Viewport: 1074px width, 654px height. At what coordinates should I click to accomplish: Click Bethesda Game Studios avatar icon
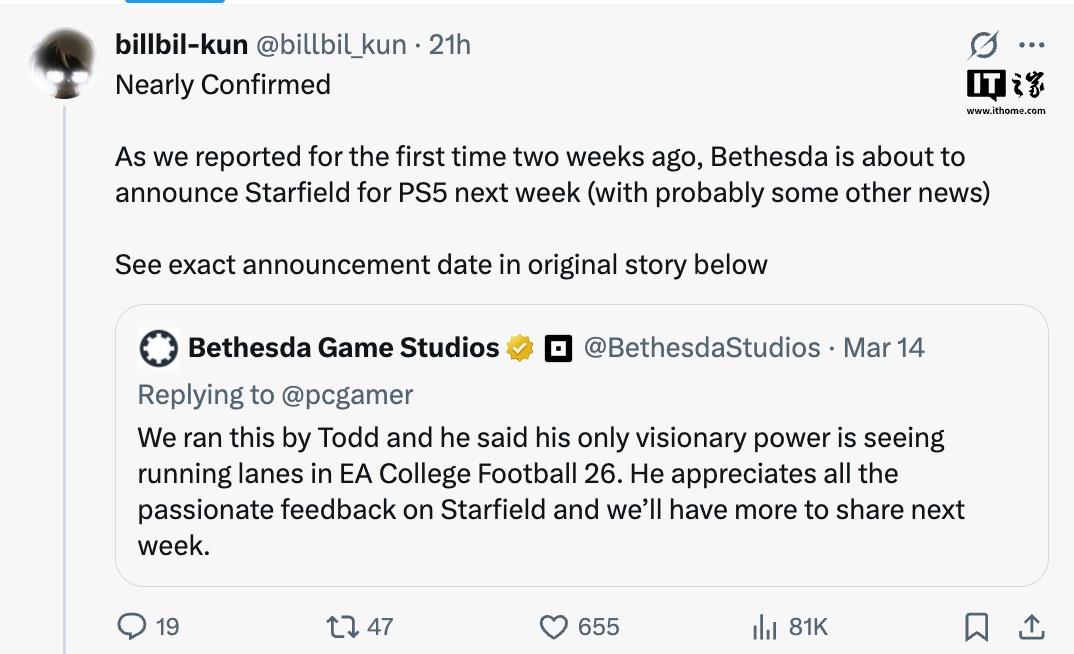coord(159,348)
